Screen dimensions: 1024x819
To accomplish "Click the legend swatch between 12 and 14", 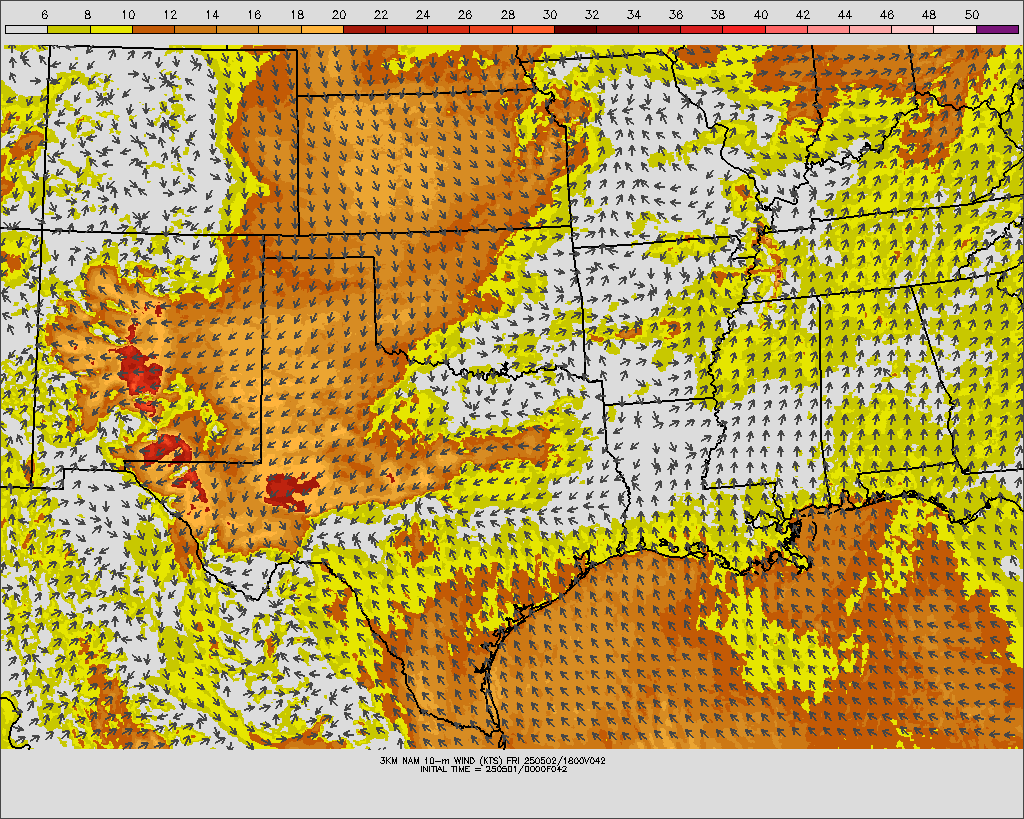I will pyautogui.click(x=195, y=29).
